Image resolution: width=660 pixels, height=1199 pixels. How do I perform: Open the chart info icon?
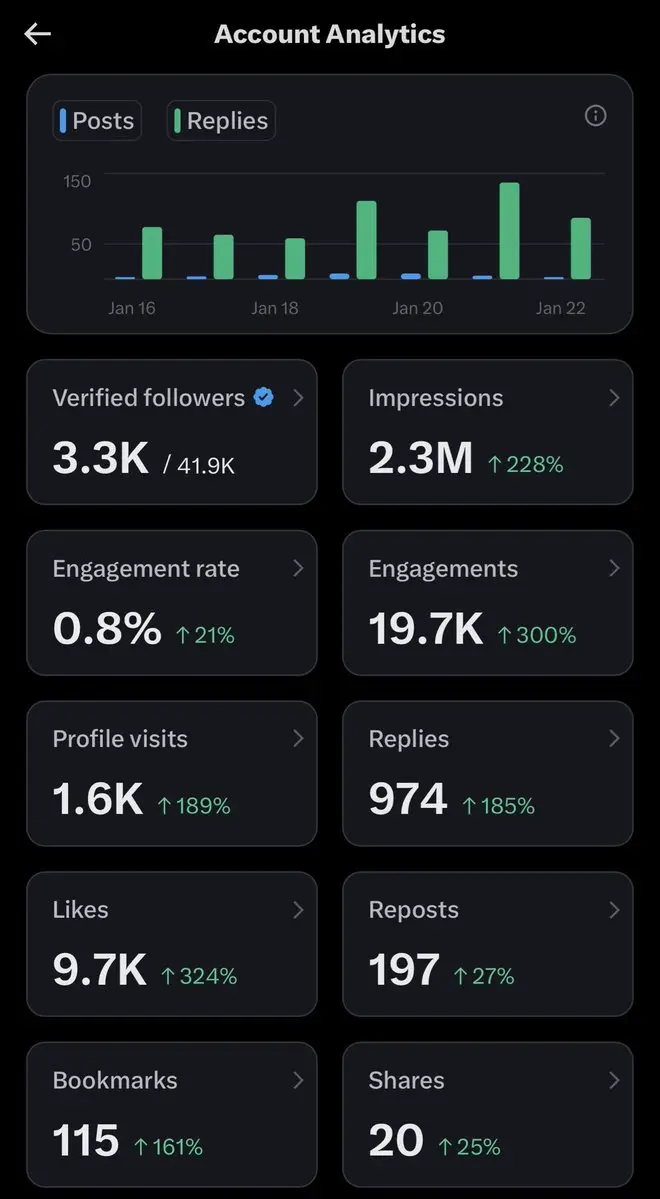click(595, 116)
